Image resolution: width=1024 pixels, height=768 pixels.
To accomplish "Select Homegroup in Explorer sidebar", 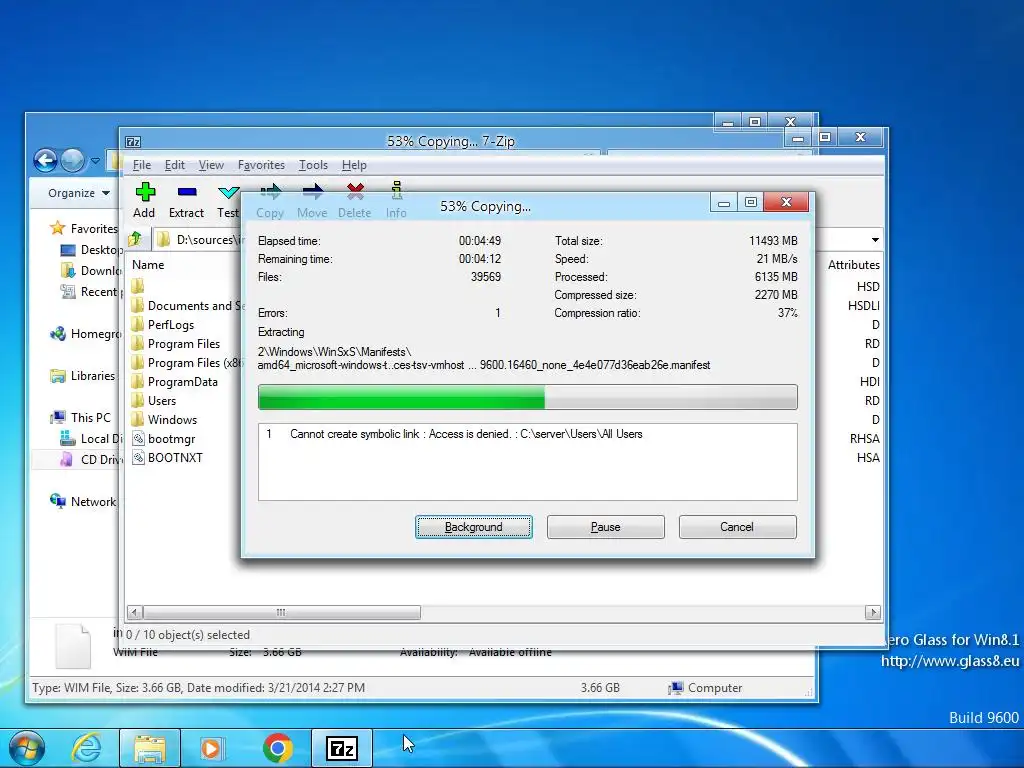I will tap(86, 334).
